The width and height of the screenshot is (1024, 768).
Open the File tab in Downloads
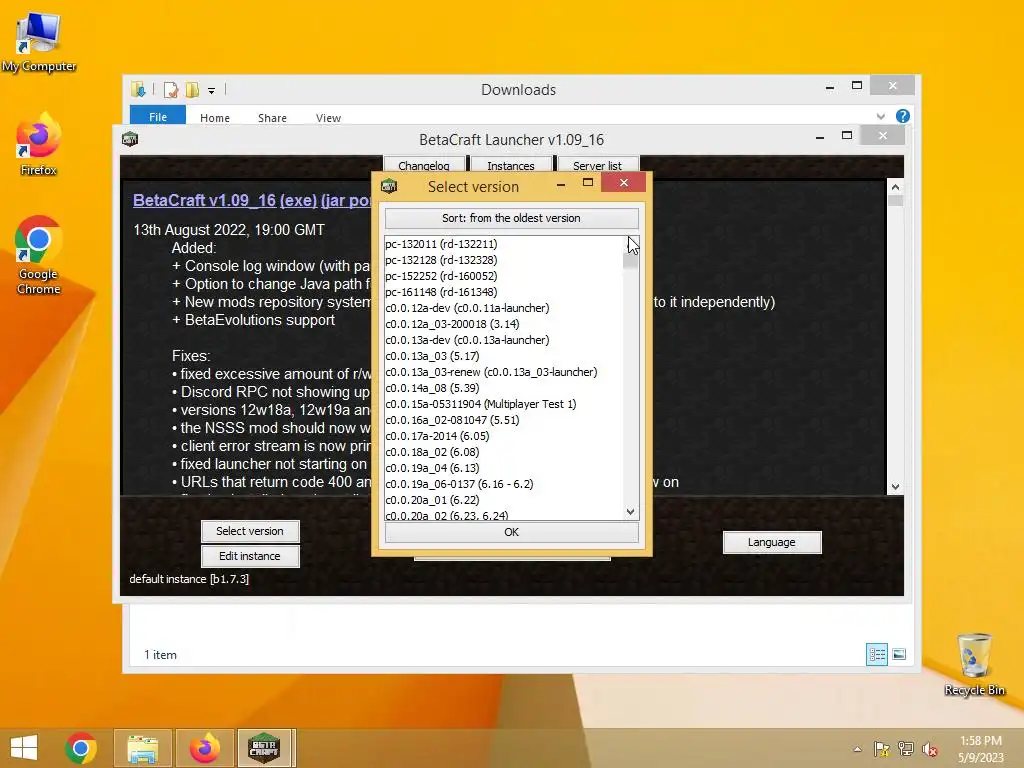pyautogui.click(x=158, y=116)
